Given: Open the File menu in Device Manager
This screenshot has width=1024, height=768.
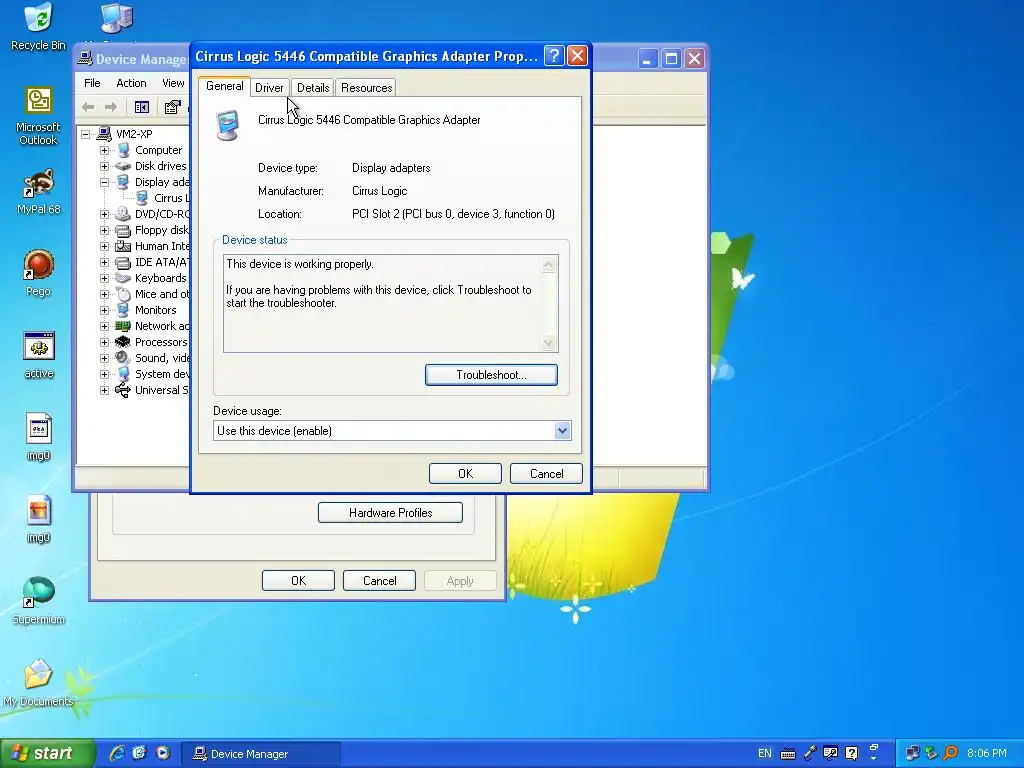Looking at the screenshot, I should 92,83.
